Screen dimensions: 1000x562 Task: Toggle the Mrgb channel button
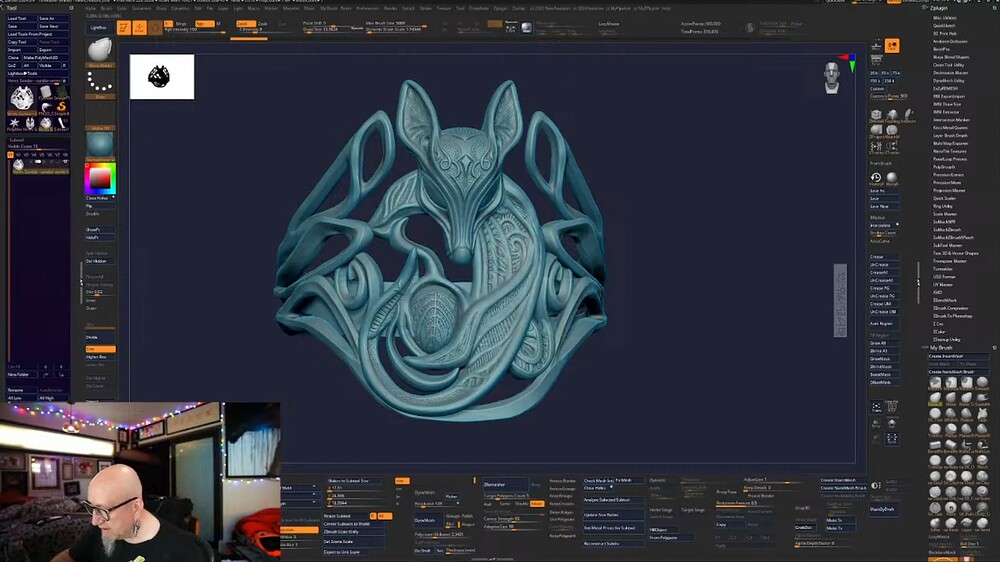181,24
